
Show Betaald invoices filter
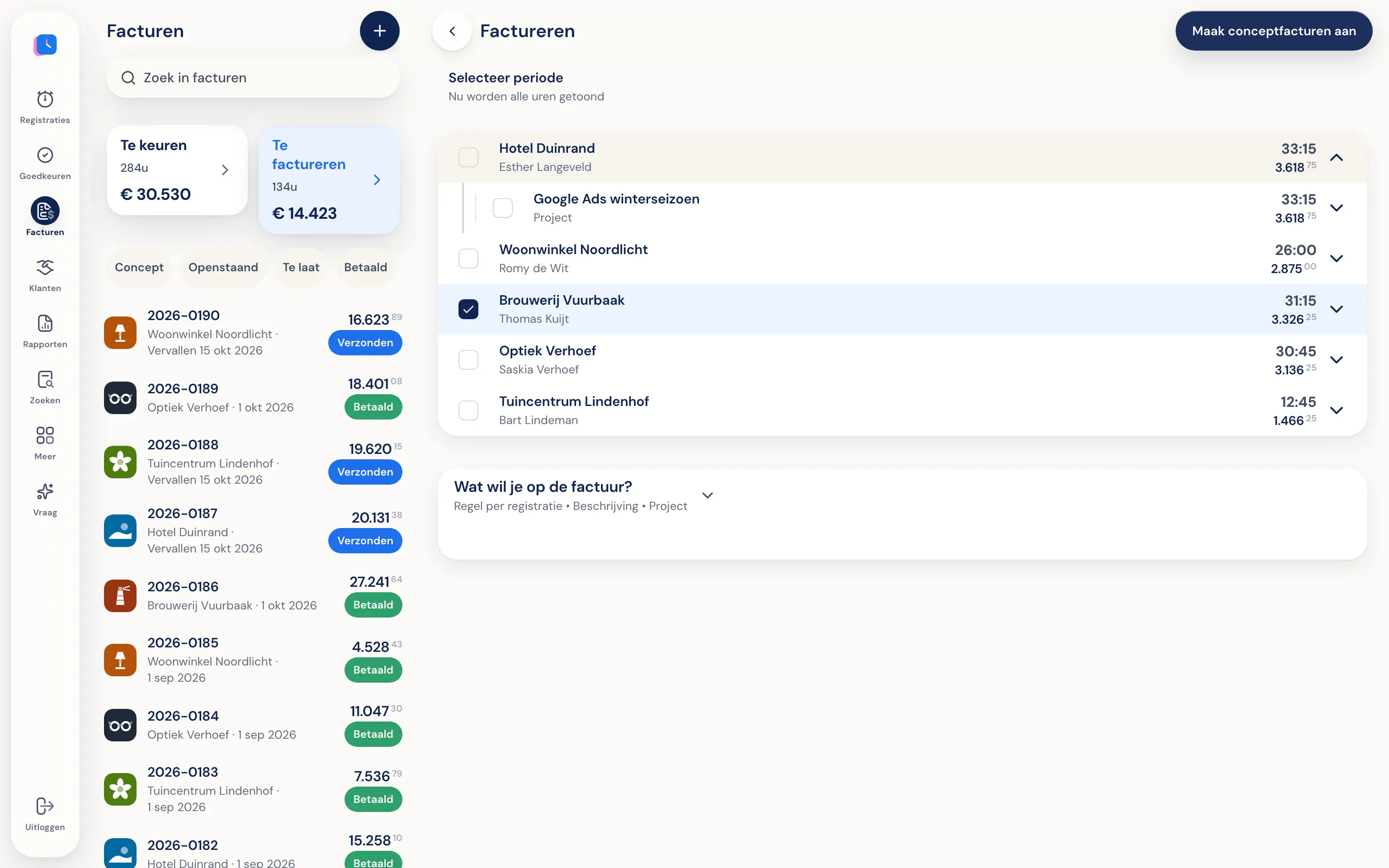[x=366, y=267]
